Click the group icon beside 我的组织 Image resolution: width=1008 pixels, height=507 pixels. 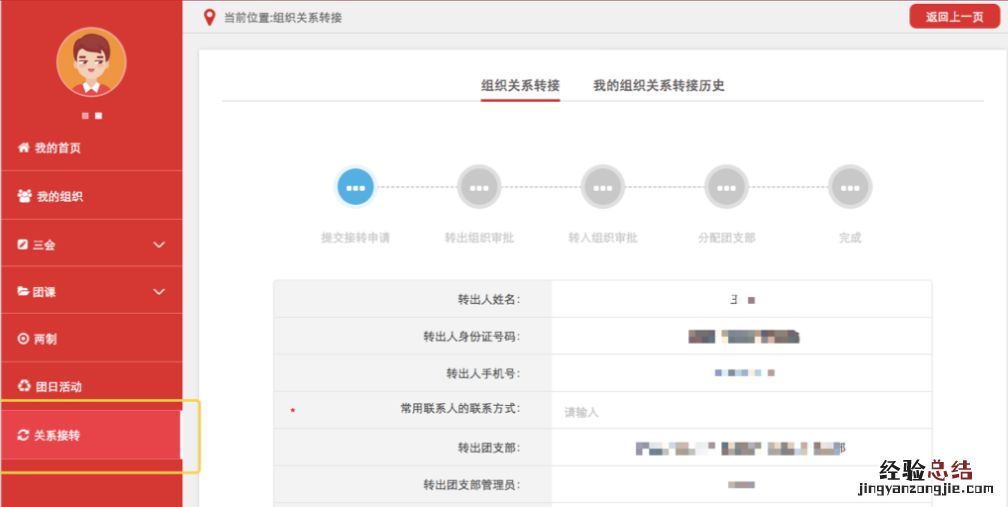(x=25, y=196)
